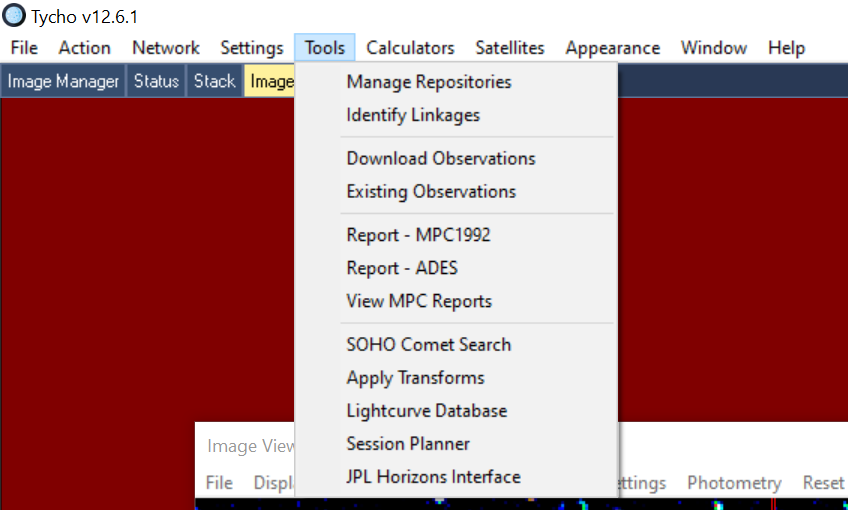Viewport: 848px width, 510px height.
Task: Open JPL Horizons Interface
Action: pos(433,477)
